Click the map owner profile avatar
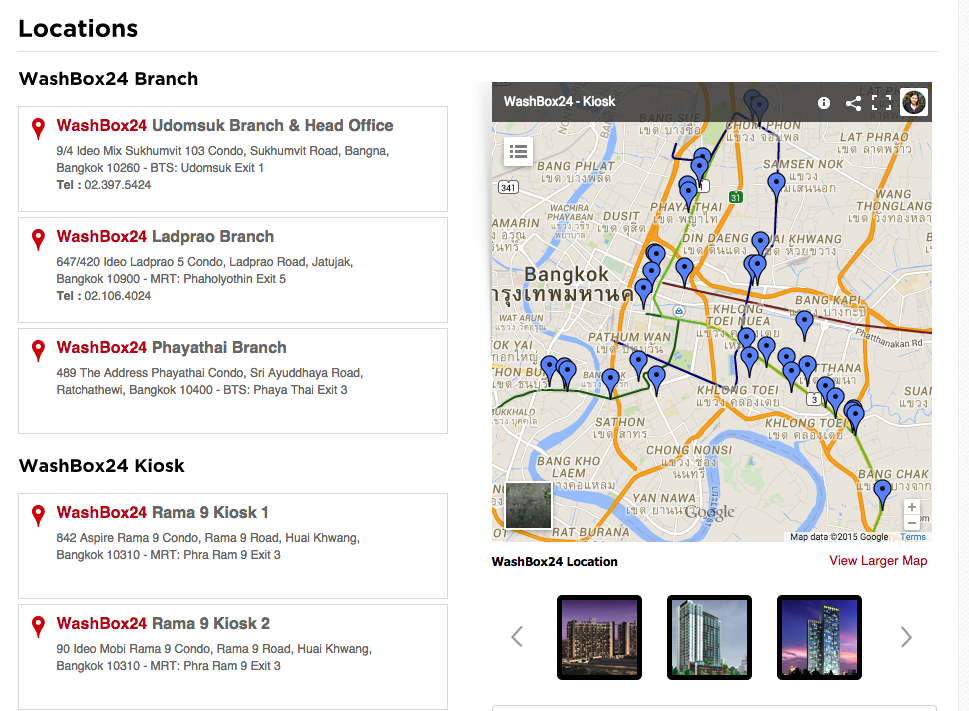Image resolution: width=969 pixels, height=711 pixels. pyautogui.click(x=914, y=102)
